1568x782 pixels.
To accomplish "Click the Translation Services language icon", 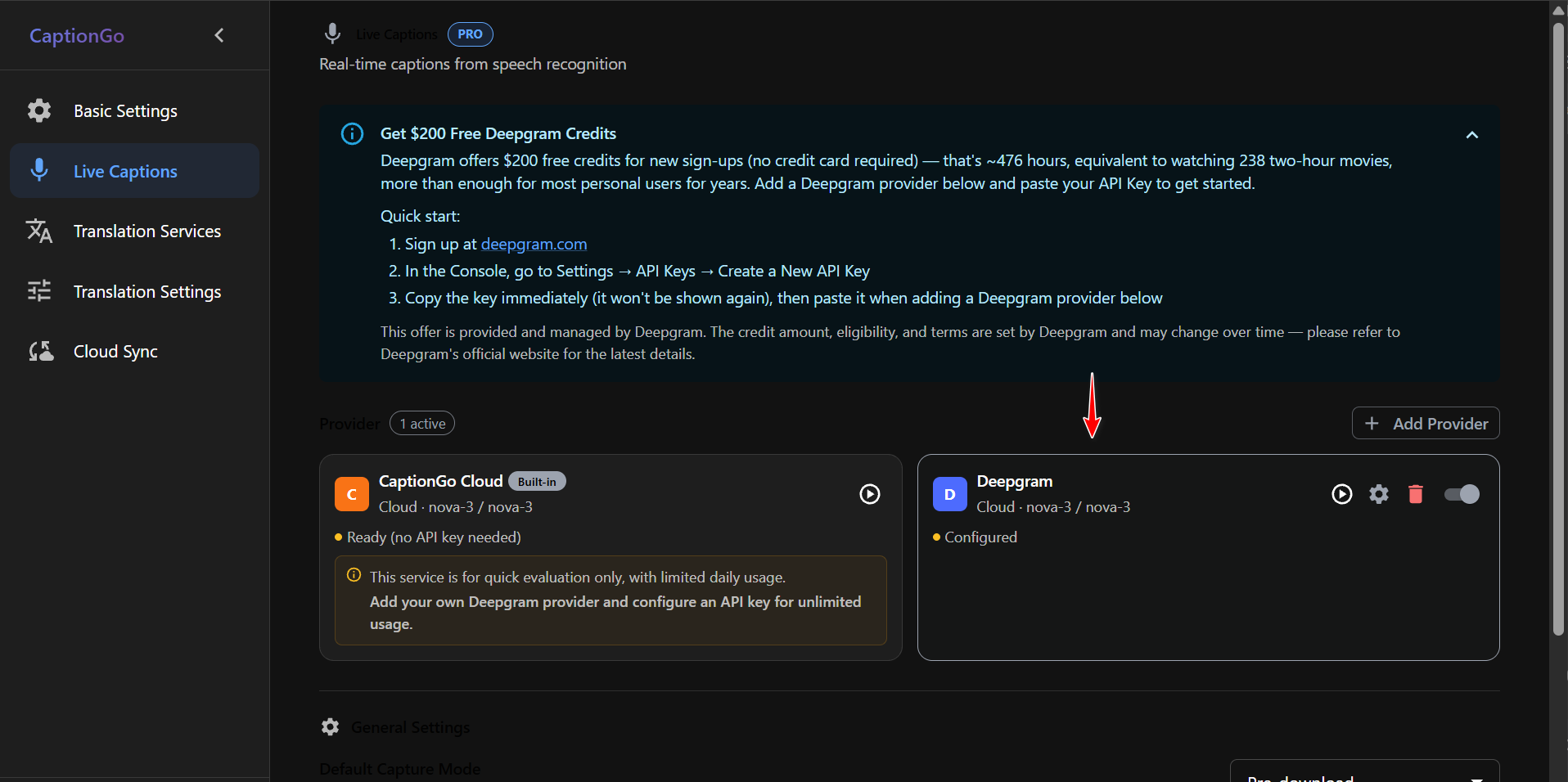I will pos(39,231).
